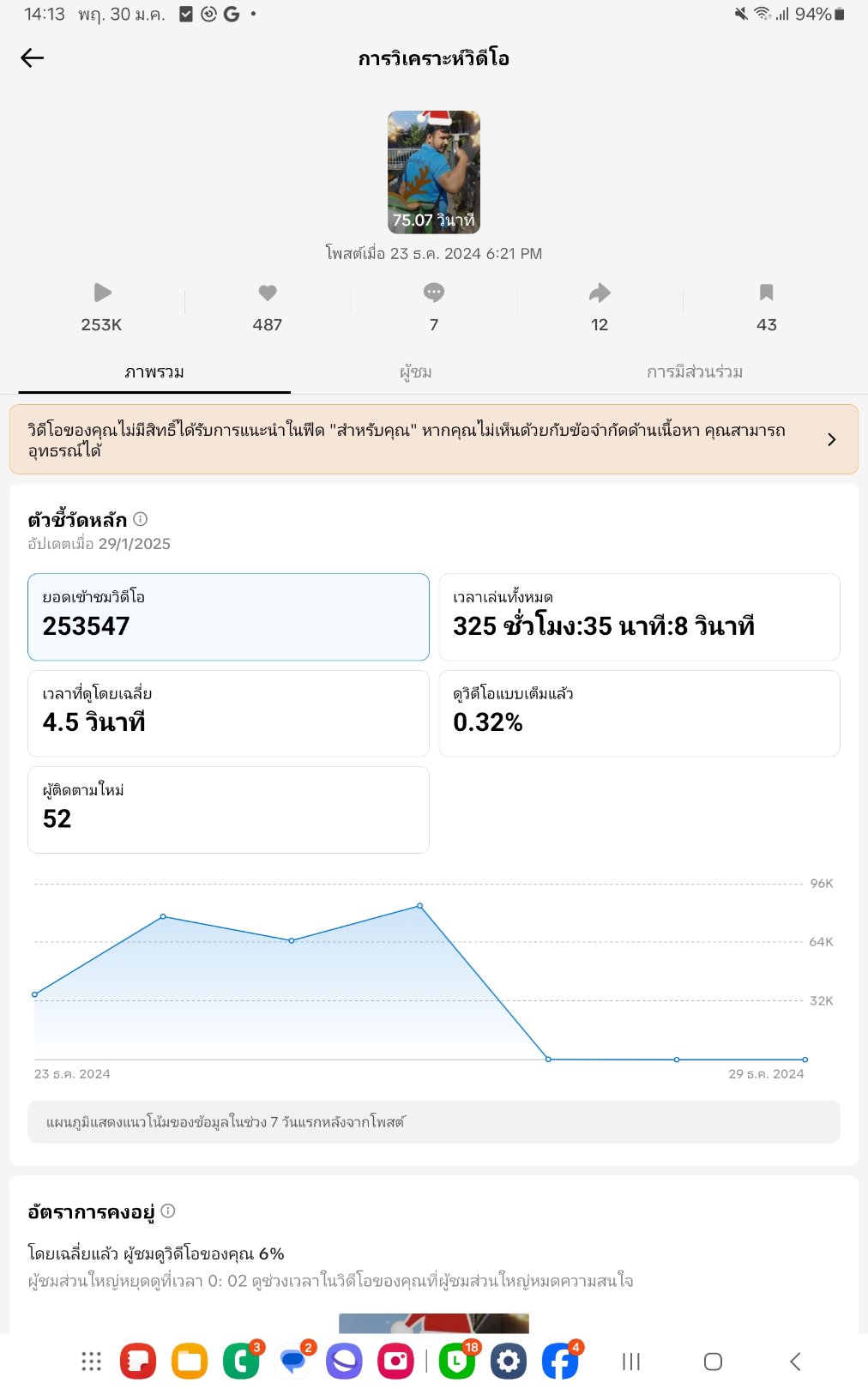Tap the home navigation button
This screenshot has height=1389, width=868.
713,1362
